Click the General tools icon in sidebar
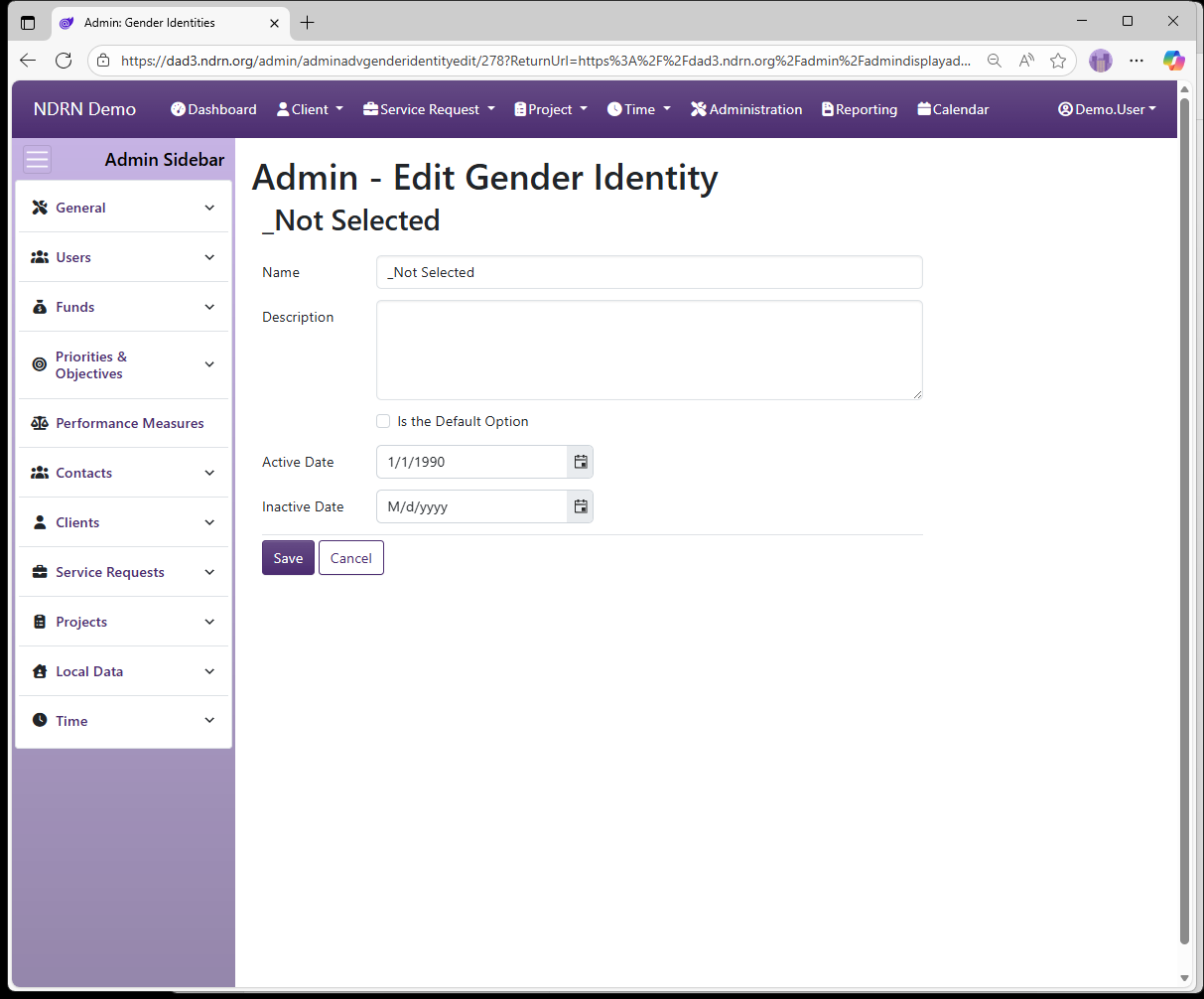Viewport: 1204px width, 999px height. (40, 208)
